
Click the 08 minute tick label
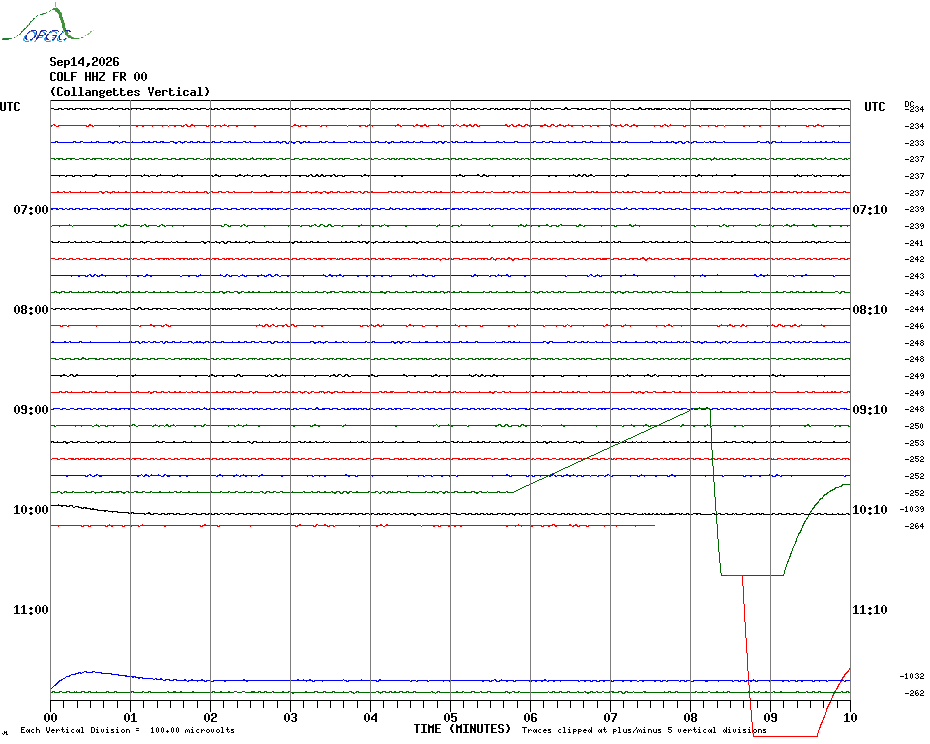pos(690,718)
